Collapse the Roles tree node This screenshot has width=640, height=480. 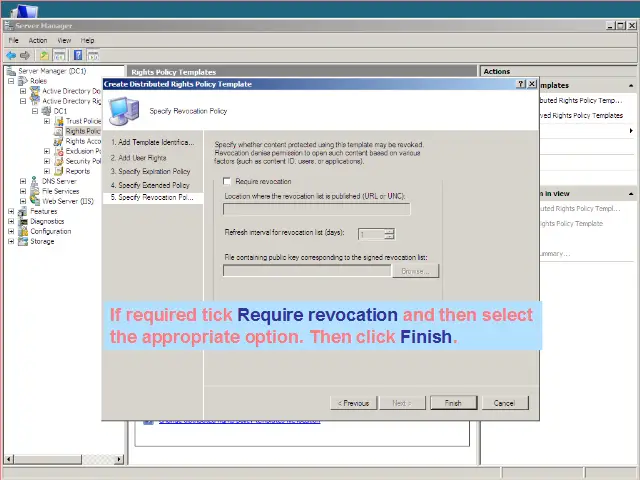[11, 81]
